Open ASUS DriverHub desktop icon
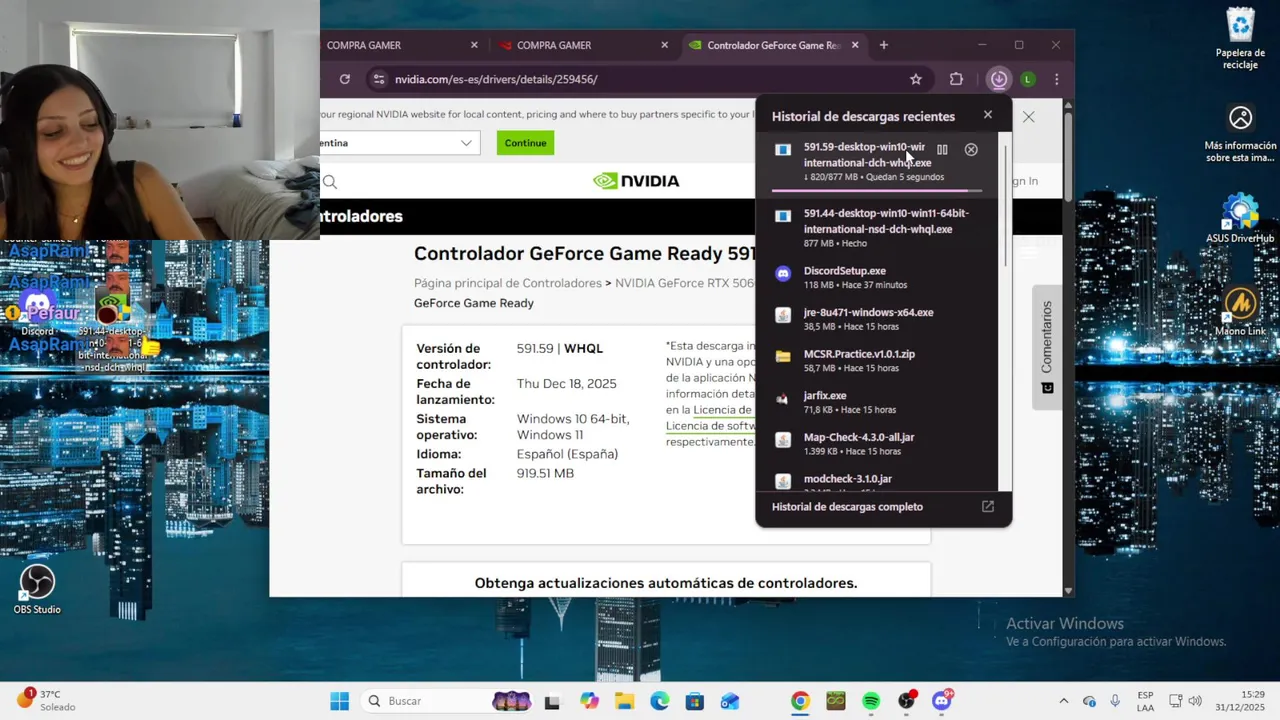Image resolution: width=1280 pixels, height=720 pixels. click(x=1240, y=218)
